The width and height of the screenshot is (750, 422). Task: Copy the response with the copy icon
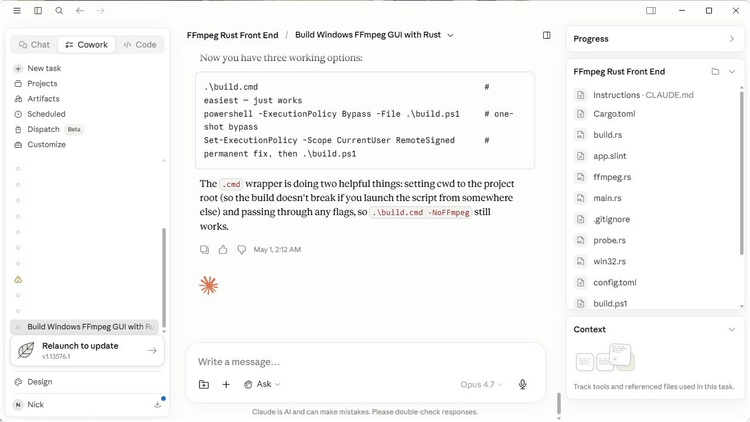(204, 250)
